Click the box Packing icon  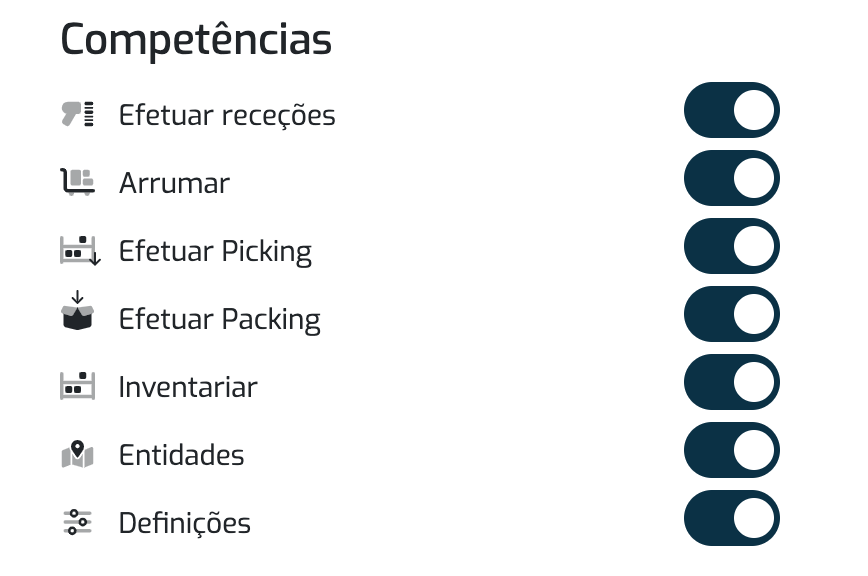point(78,310)
